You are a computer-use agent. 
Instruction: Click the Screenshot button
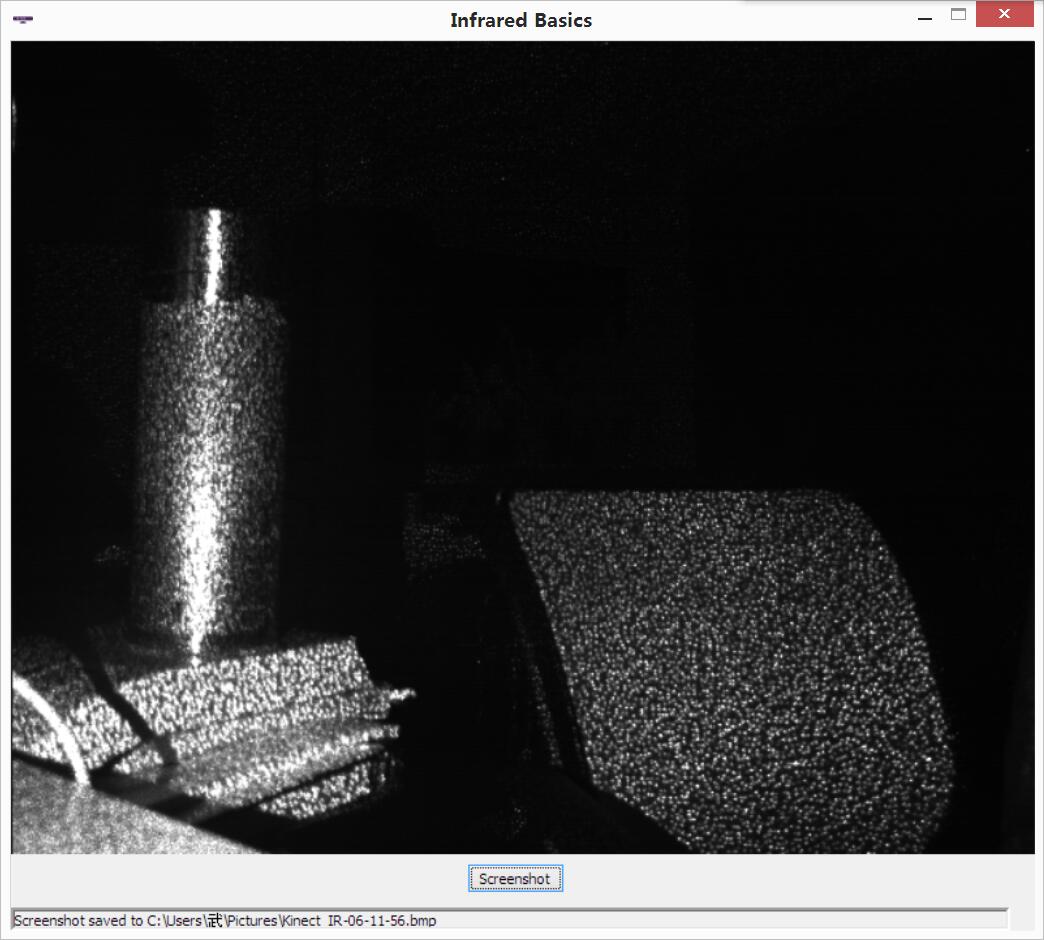point(515,878)
